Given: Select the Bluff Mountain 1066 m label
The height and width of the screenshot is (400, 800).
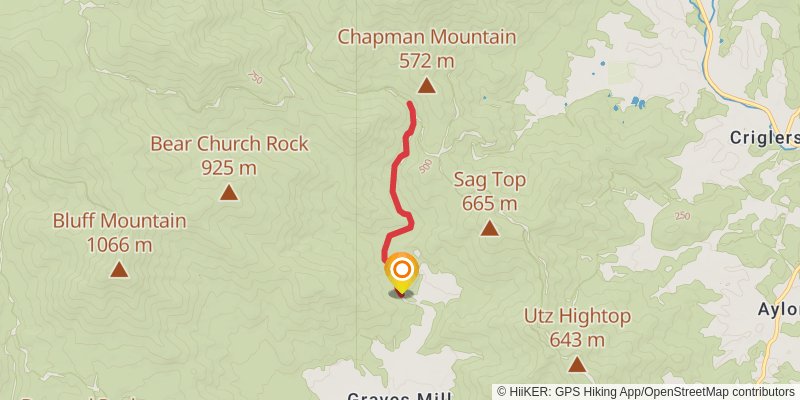Looking at the screenshot, I should point(119,233).
